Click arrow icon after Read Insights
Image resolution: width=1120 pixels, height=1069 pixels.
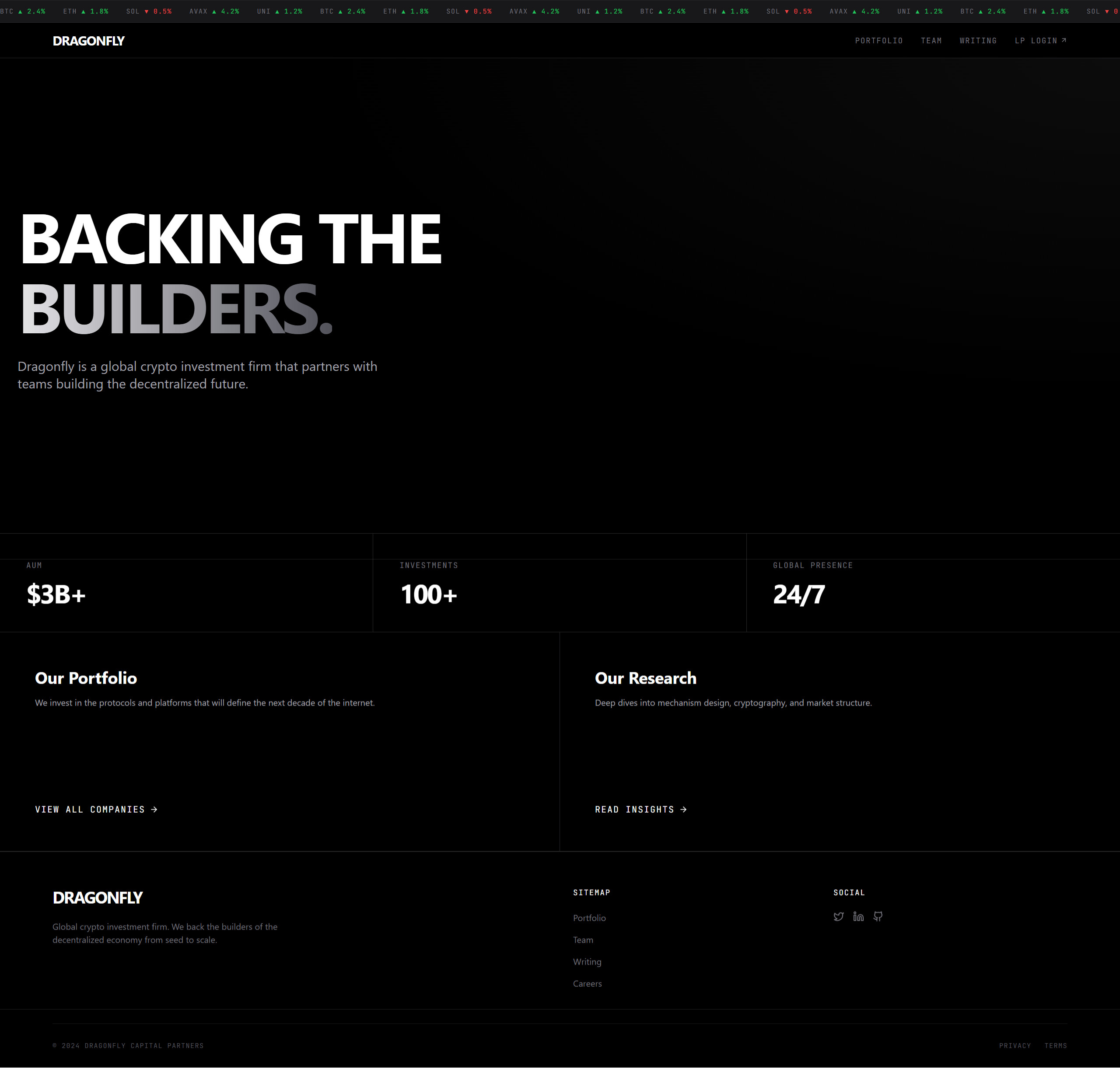(683, 810)
